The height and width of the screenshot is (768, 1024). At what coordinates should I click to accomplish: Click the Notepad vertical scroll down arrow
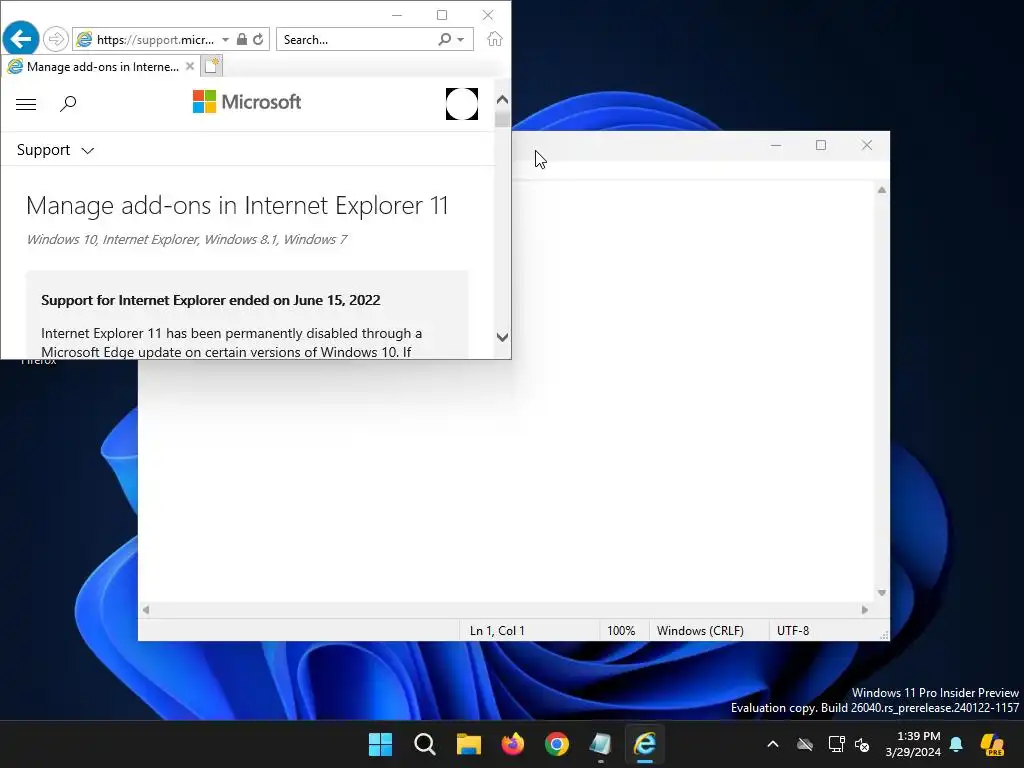[x=882, y=593]
